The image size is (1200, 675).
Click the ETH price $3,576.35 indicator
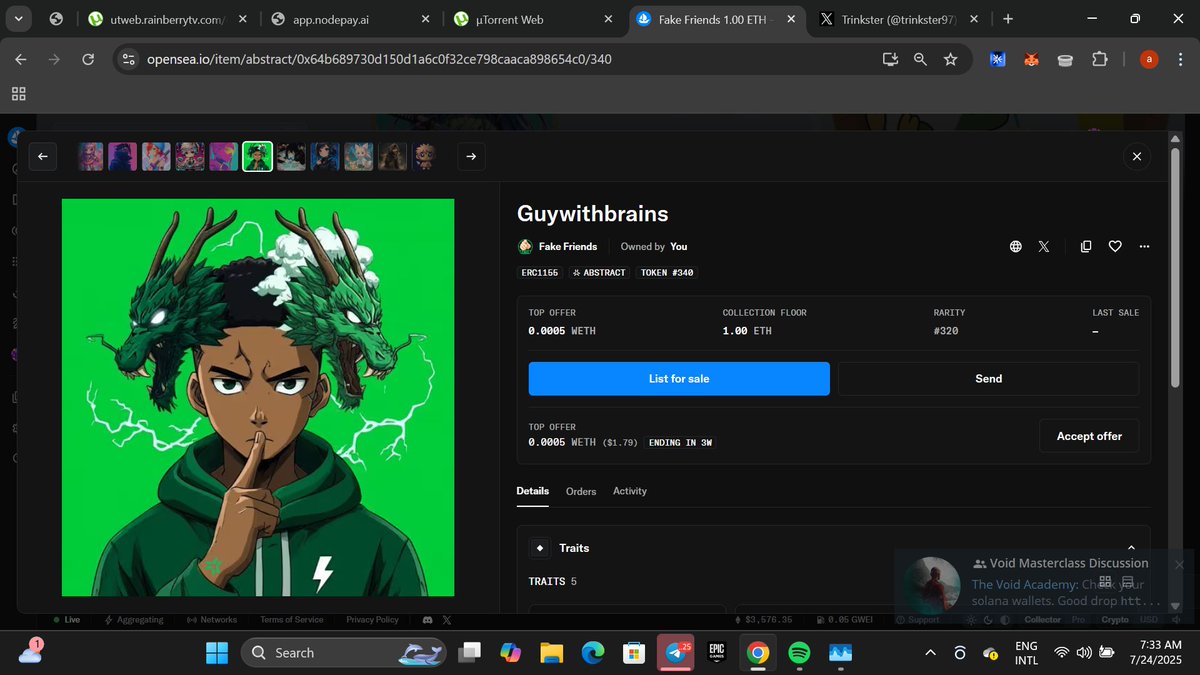[x=763, y=620]
